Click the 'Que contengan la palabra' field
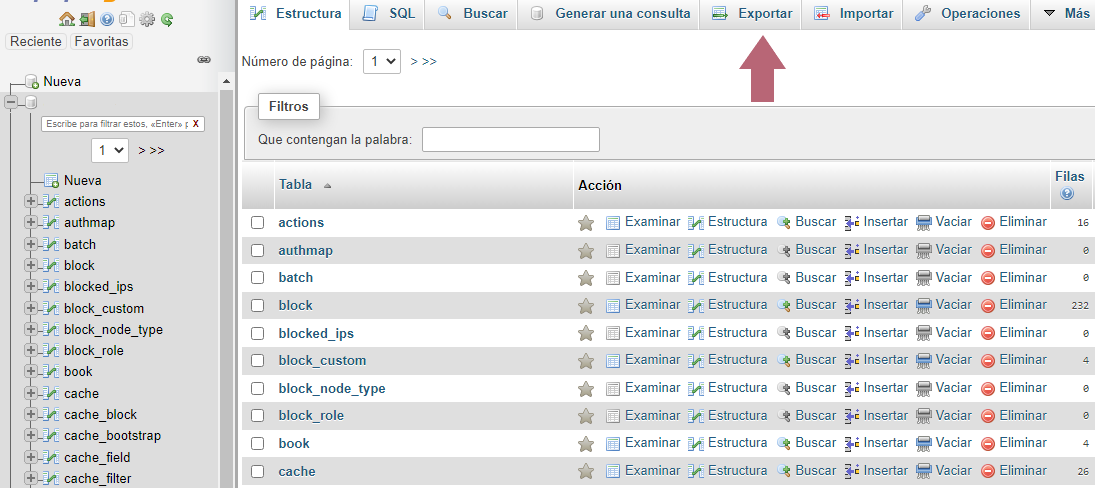This screenshot has width=1095, height=488. [x=510, y=139]
